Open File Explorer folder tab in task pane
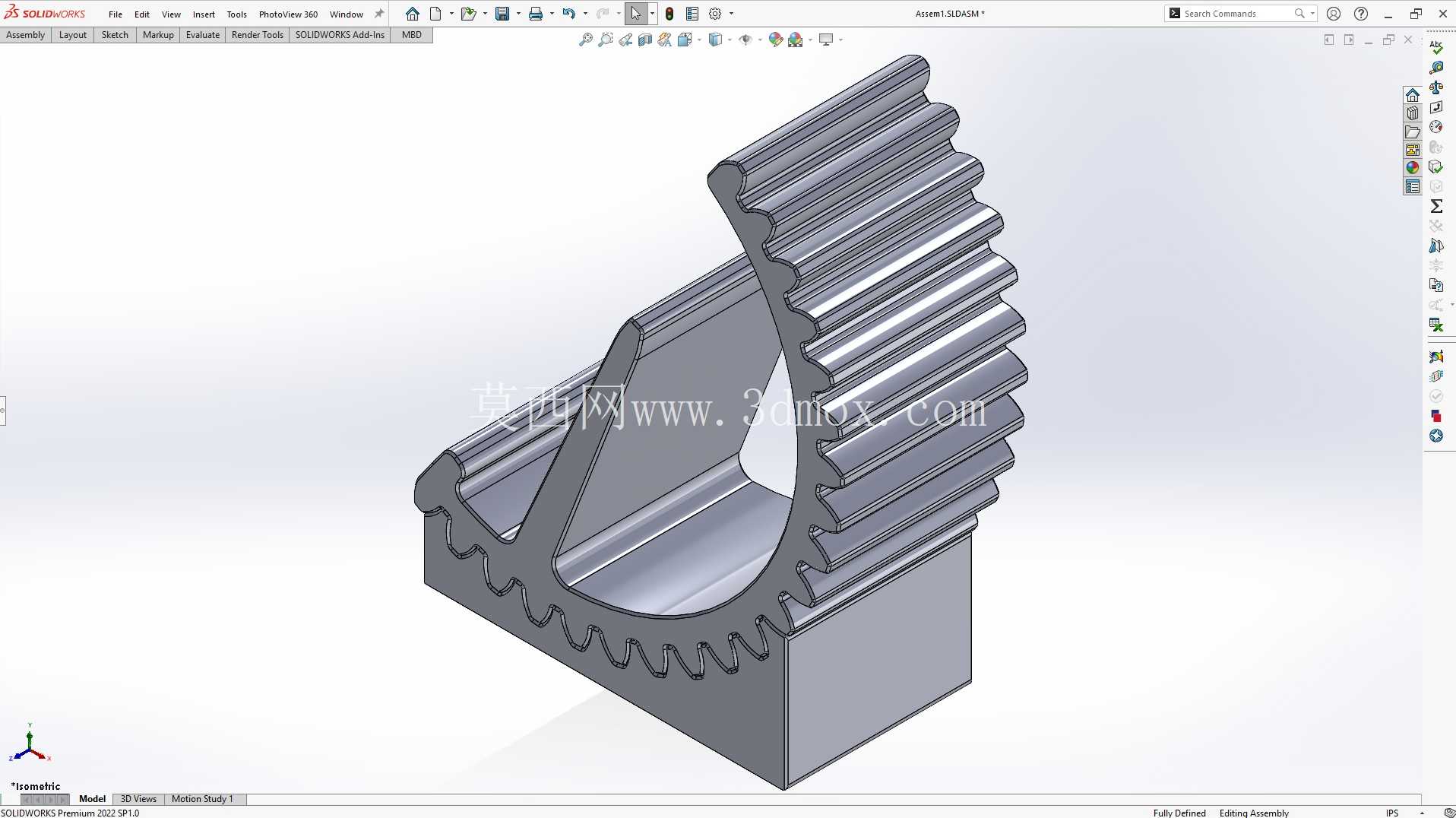The image size is (1456, 818). pos(1413,132)
